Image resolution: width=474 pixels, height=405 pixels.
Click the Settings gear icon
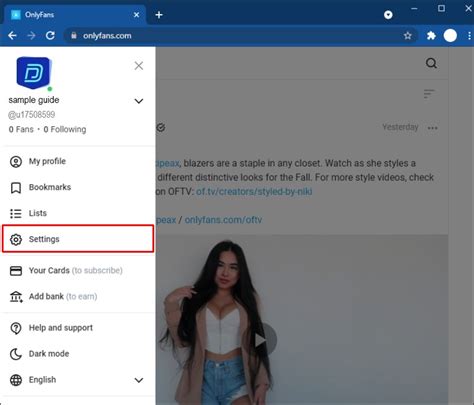[x=16, y=239]
